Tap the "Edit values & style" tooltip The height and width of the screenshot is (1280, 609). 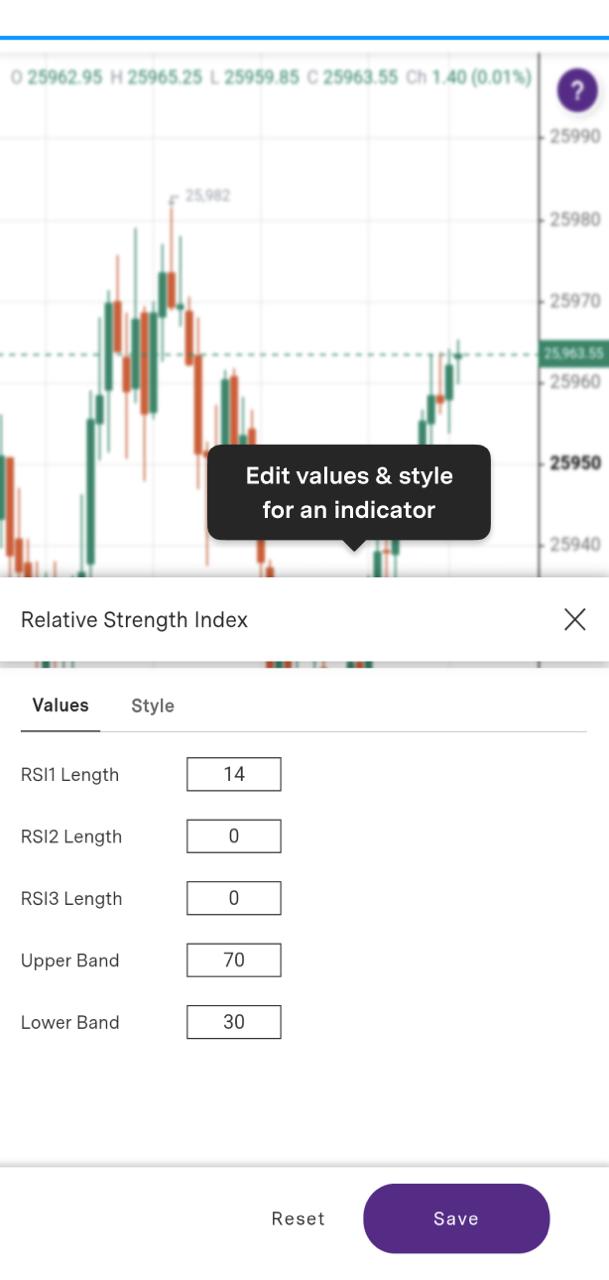click(349, 493)
